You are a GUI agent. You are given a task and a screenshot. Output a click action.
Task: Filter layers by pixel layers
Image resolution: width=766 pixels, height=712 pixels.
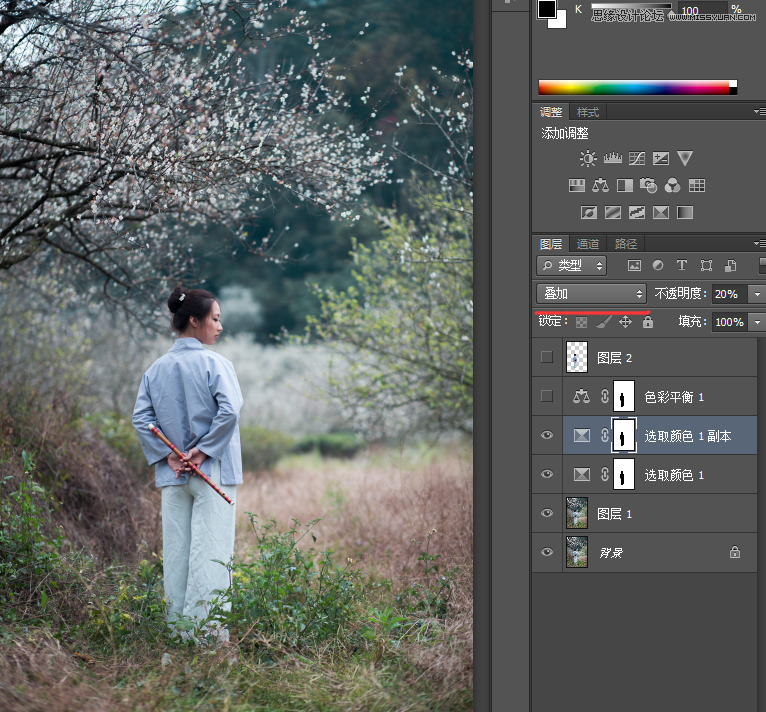pos(634,265)
